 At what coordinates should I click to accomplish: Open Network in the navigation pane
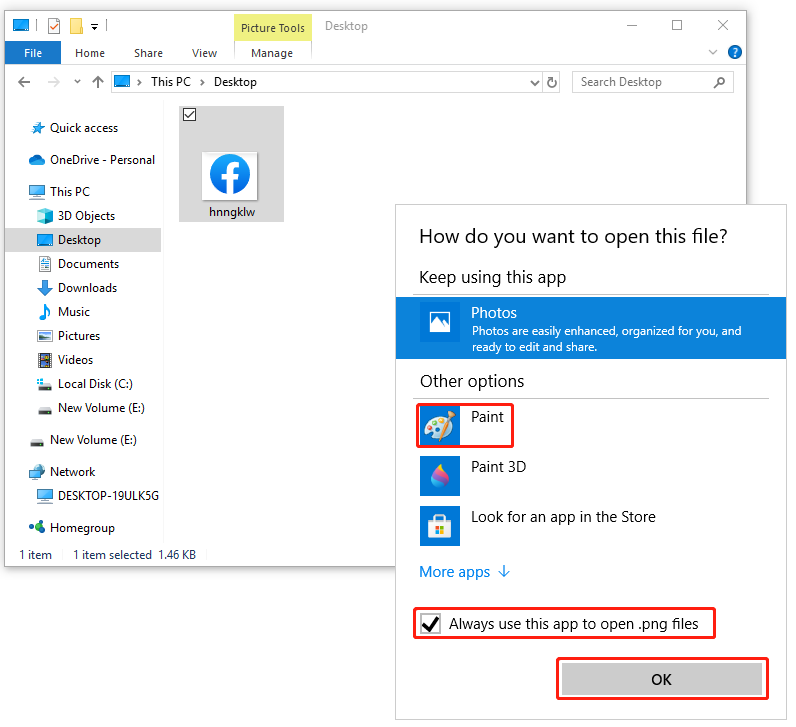tap(72, 472)
